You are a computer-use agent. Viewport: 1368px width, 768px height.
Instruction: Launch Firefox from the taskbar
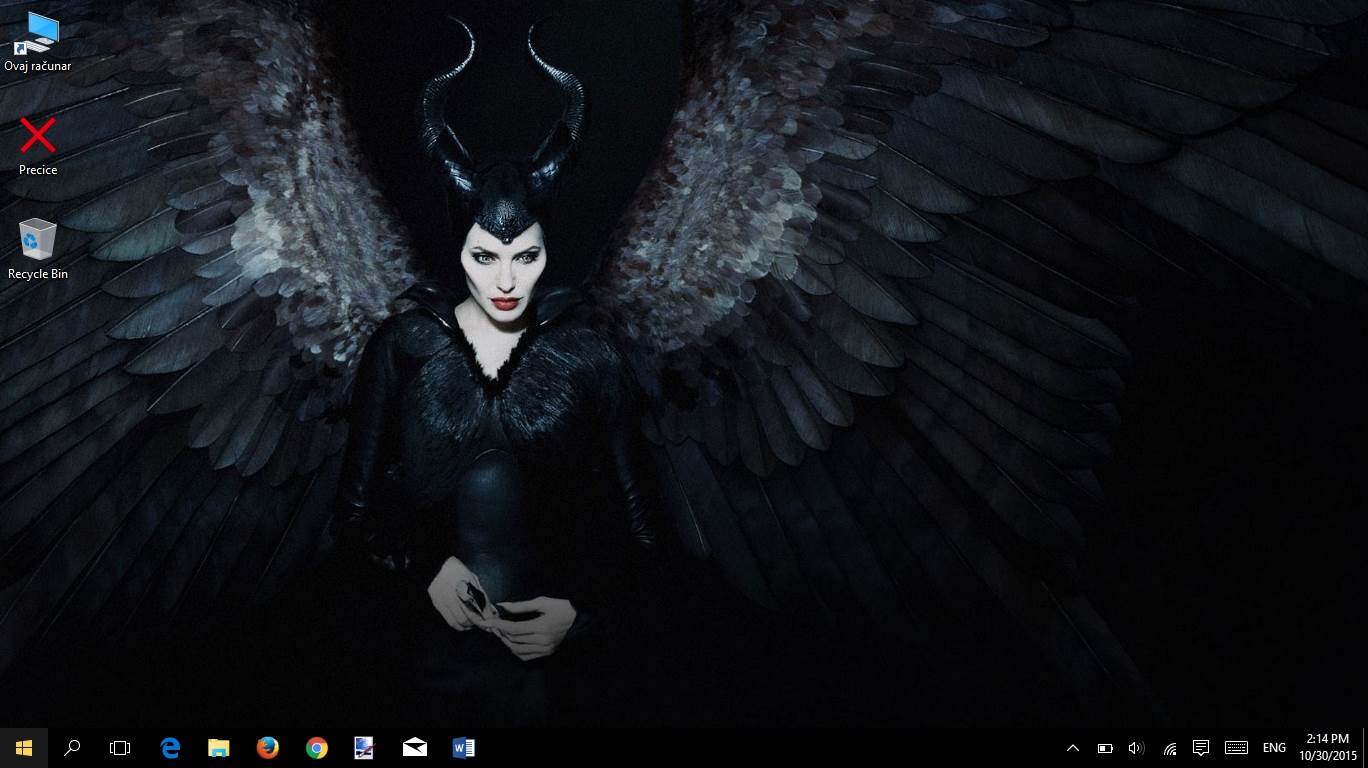click(267, 748)
